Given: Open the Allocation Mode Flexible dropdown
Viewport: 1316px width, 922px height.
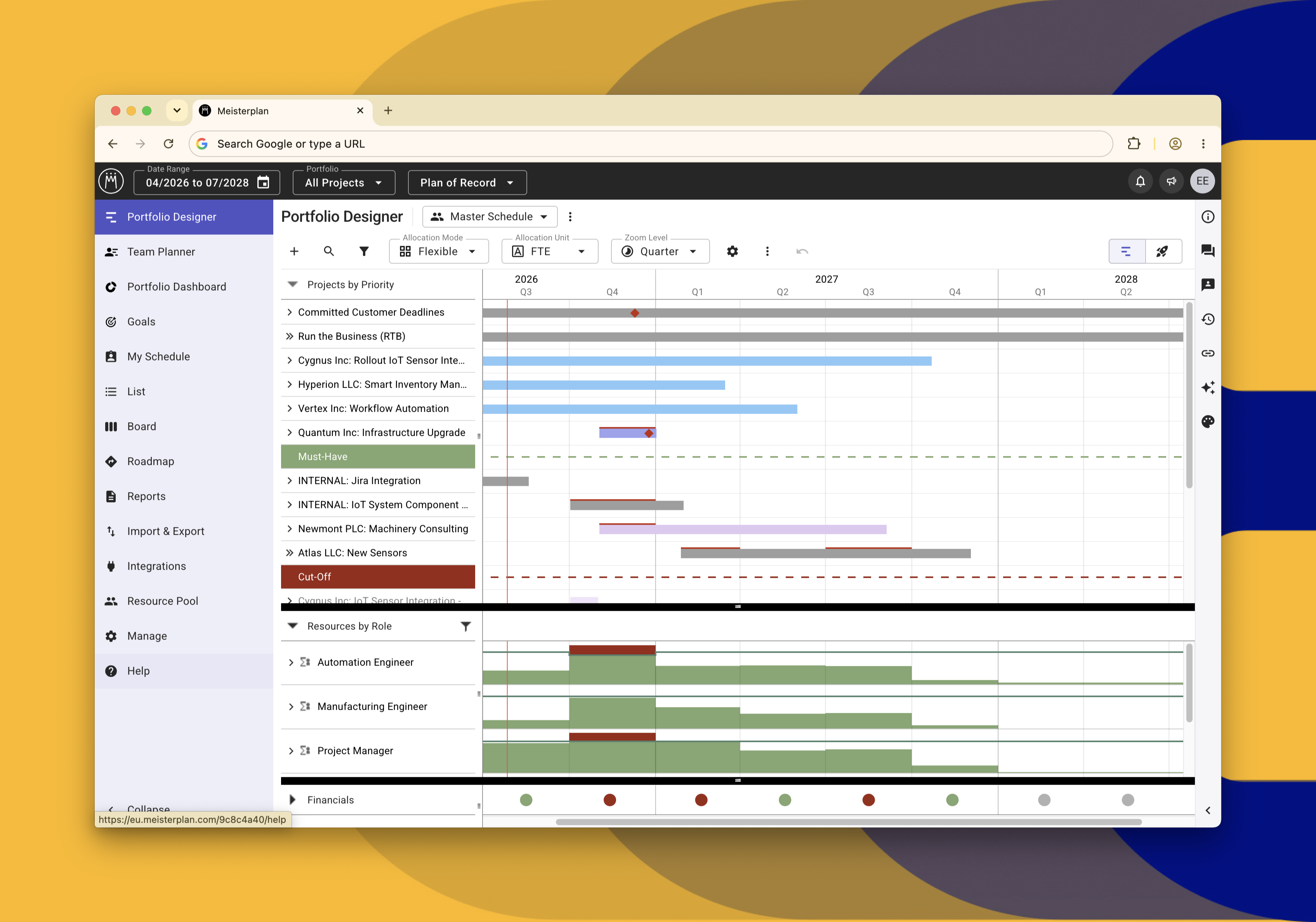Looking at the screenshot, I should [439, 251].
